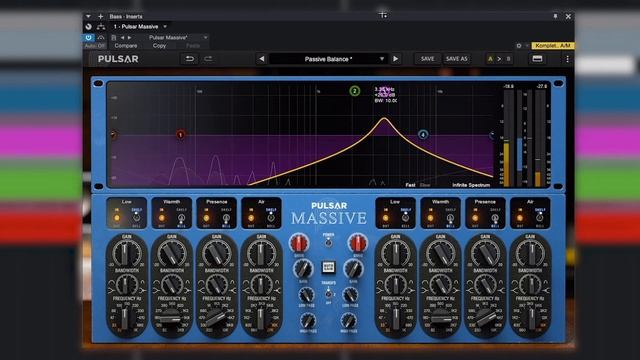Screen dimensions: 640x360
Task: Open the gear settings icon
Action: [519, 46]
